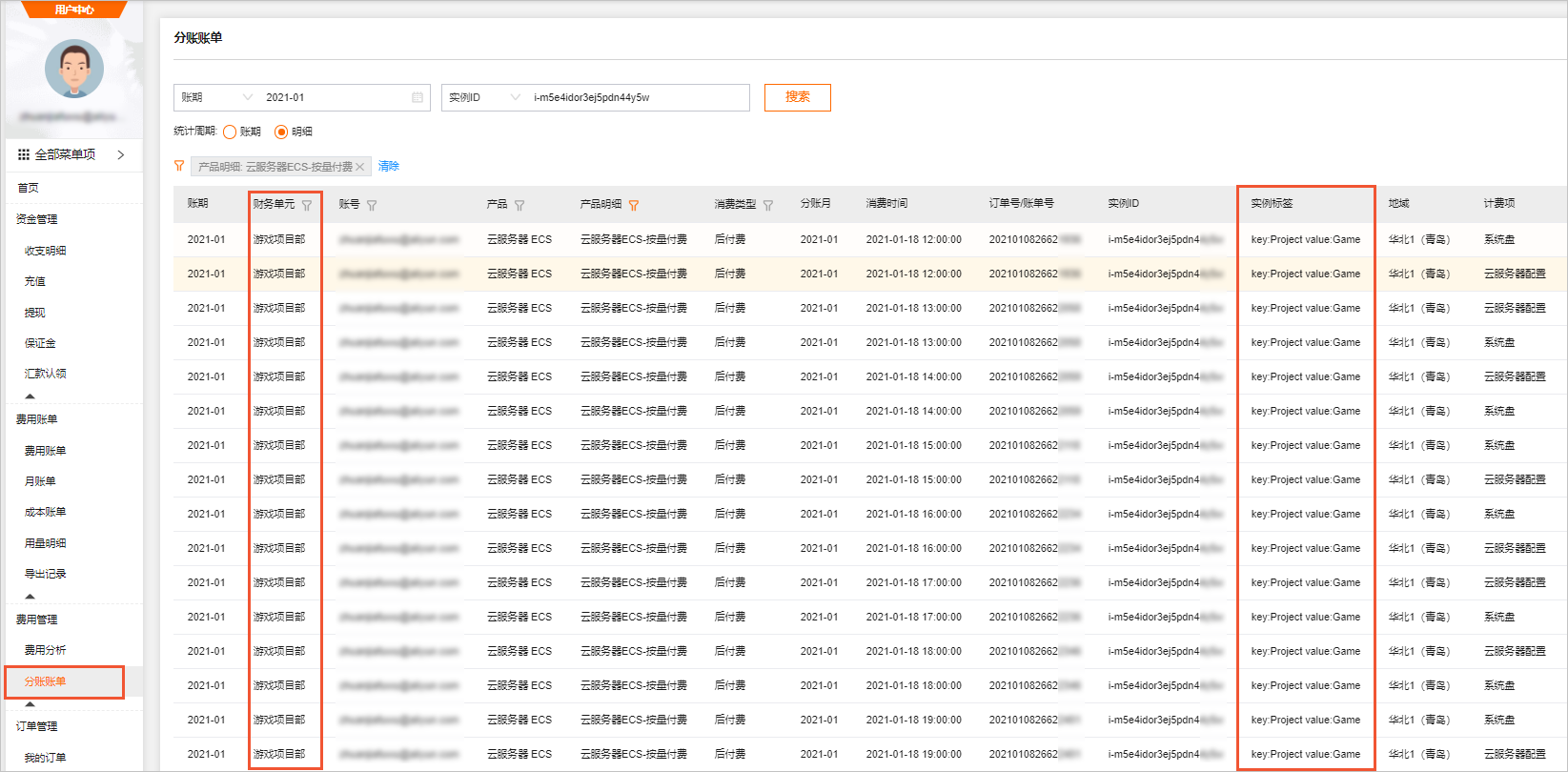Select the 账期 statistic period radio

point(230,132)
